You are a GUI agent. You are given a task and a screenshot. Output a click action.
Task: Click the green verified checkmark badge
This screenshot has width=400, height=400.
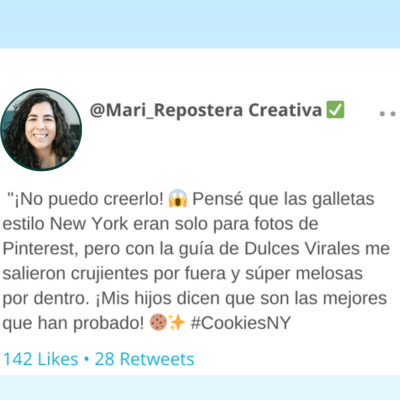click(335, 110)
